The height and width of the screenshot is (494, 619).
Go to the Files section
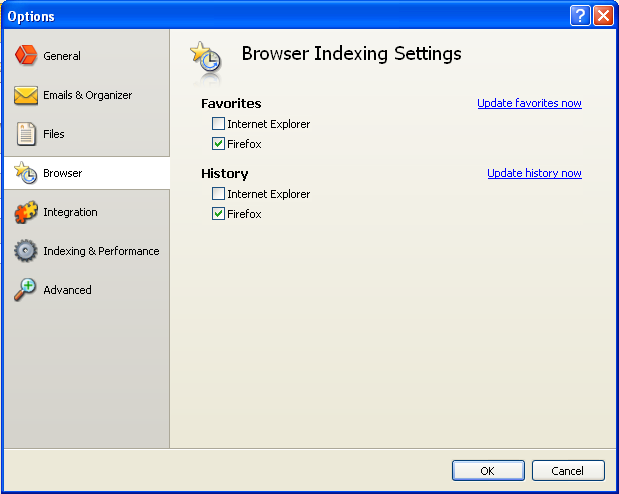click(54, 134)
